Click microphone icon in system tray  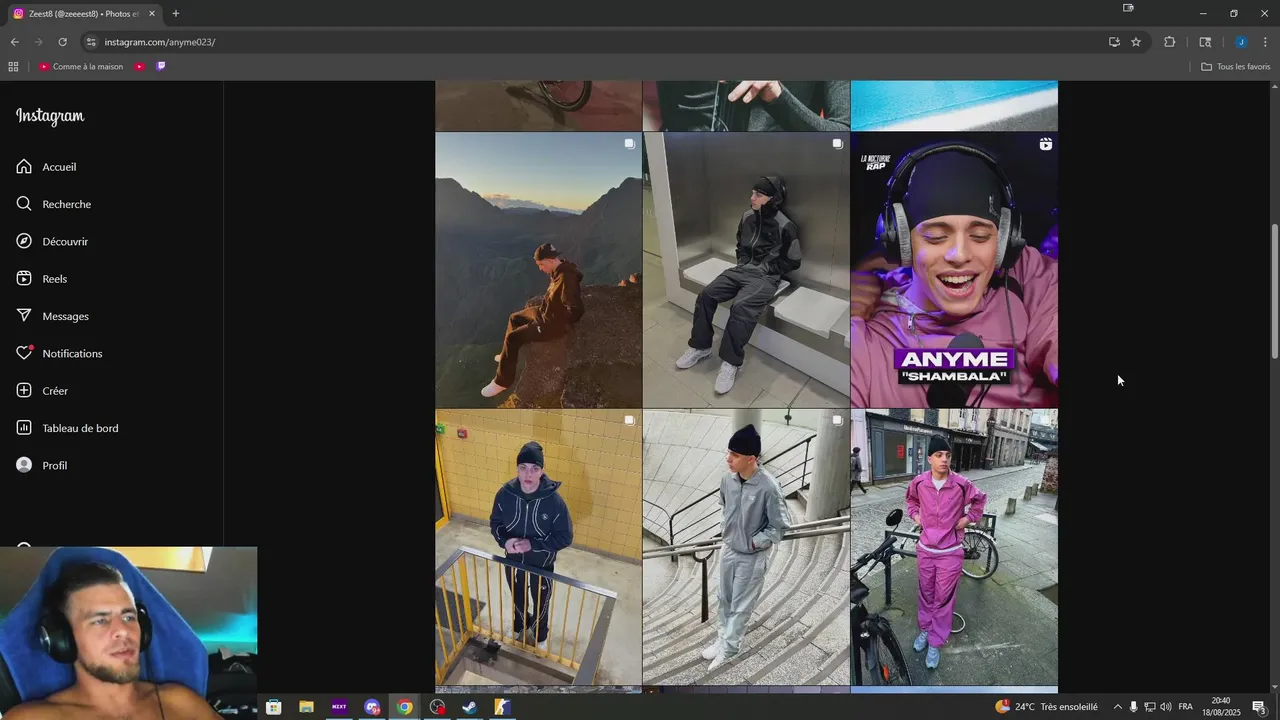(1133, 707)
